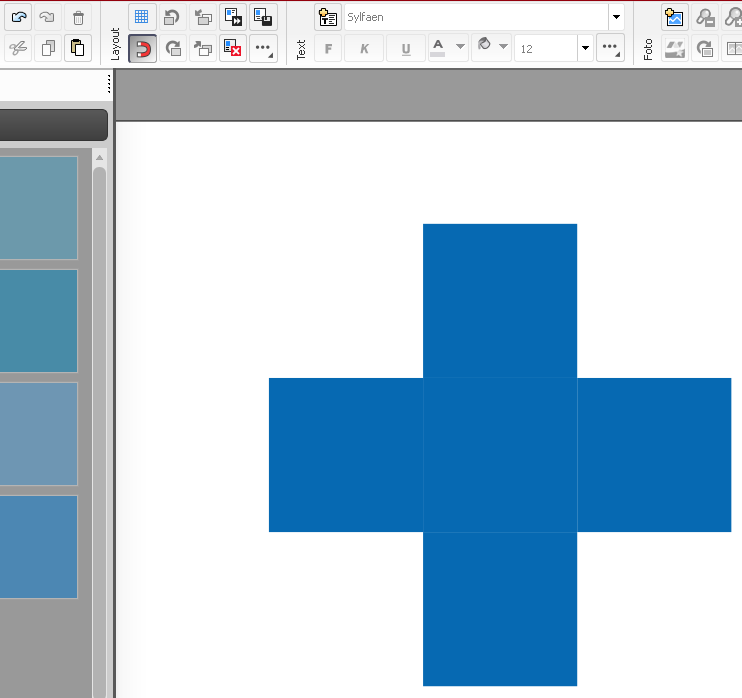742x698 pixels.
Task: Toggle underline U formatting button
Action: tap(406, 48)
